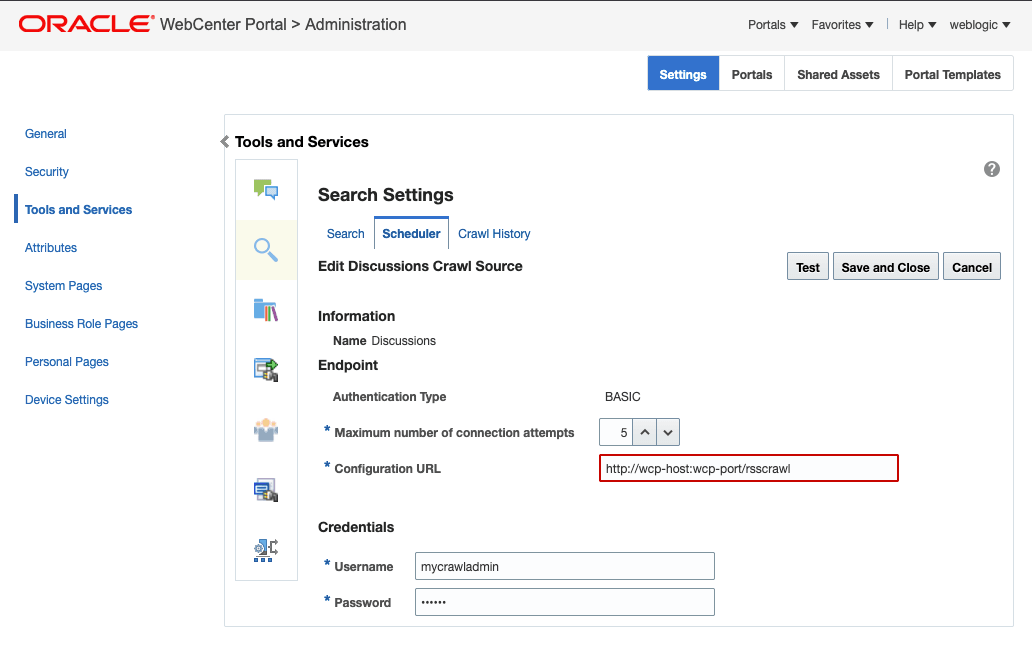Go to Personal Pages

66,361
